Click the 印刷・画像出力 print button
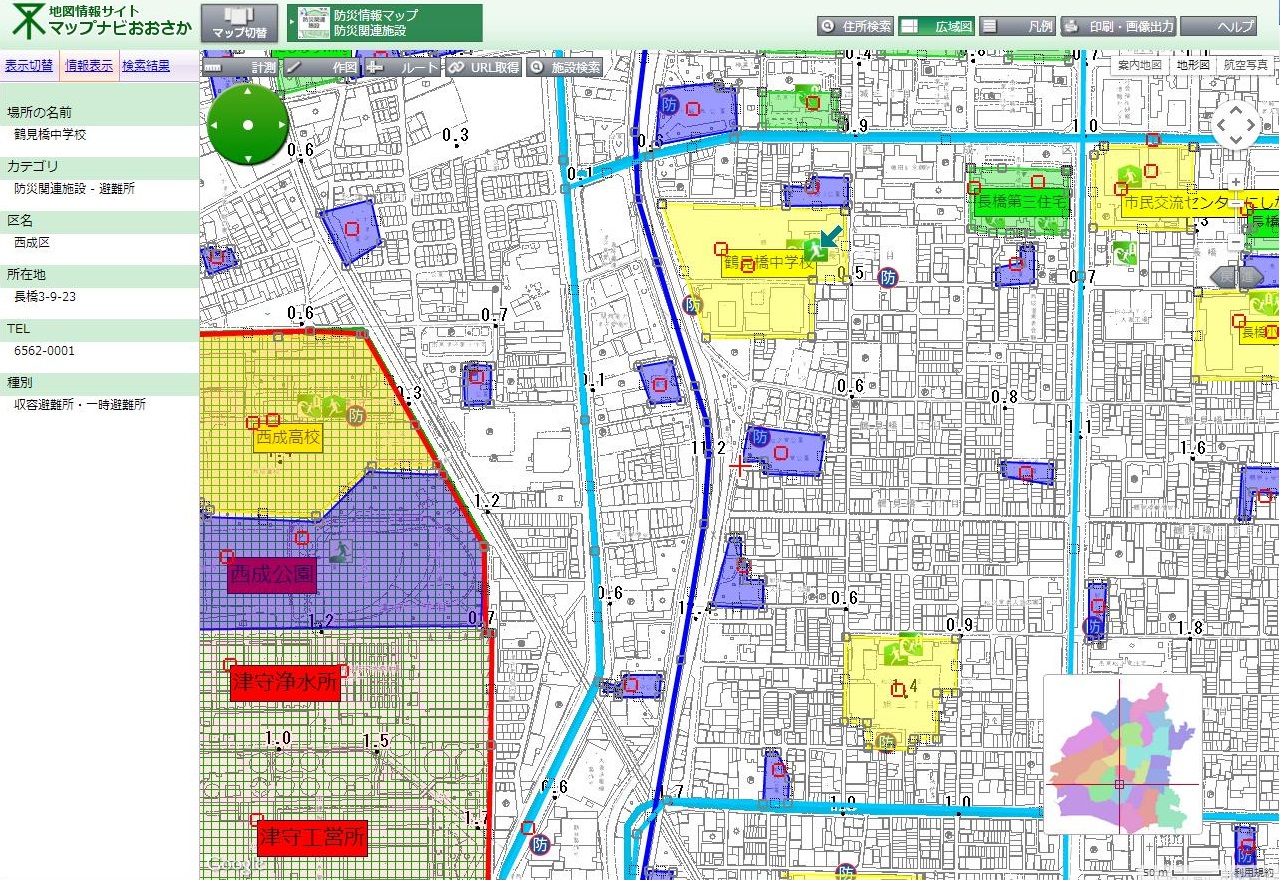The width and height of the screenshot is (1280, 880). coord(1118,26)
